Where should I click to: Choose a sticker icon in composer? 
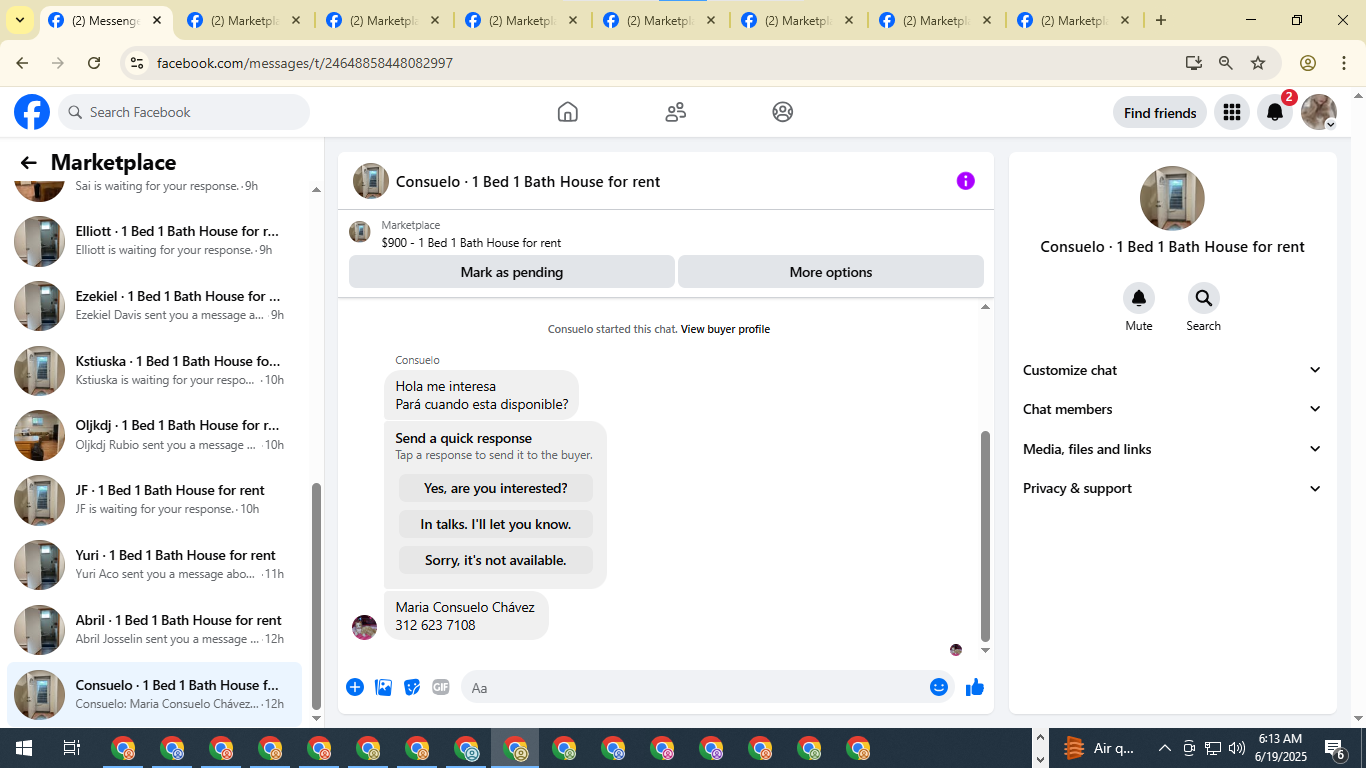point(412,687)
